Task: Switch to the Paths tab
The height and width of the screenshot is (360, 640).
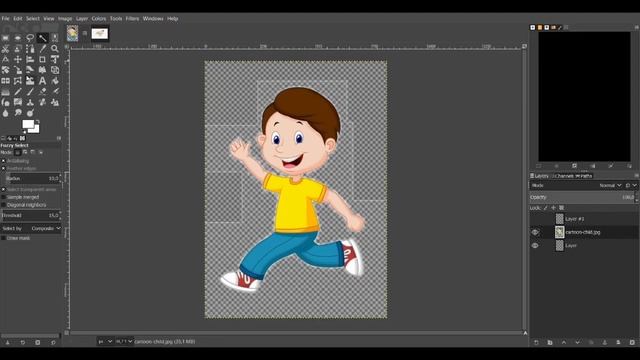Action: pos(584,176)
